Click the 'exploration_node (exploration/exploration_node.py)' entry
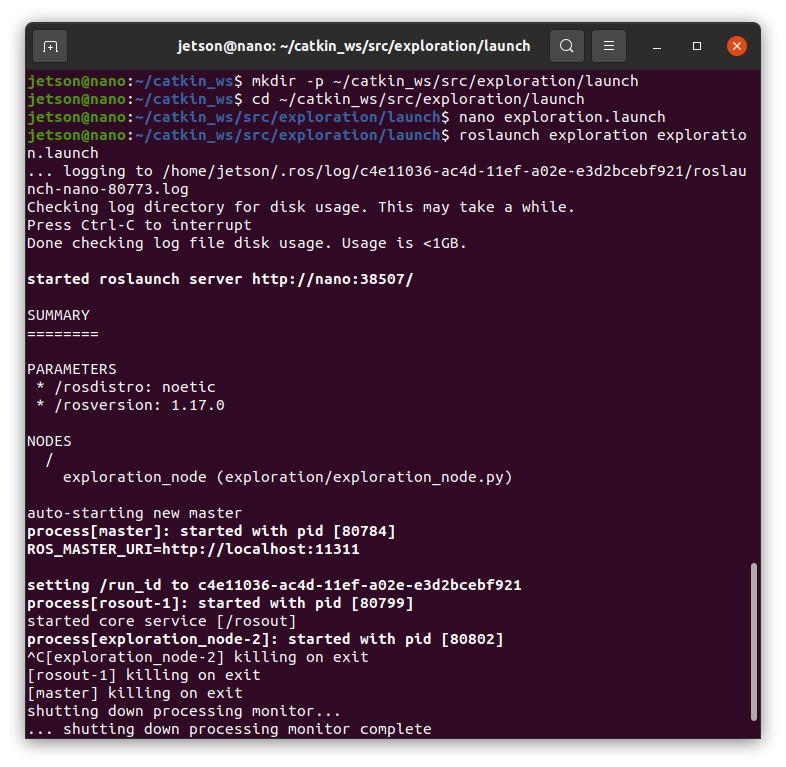Viewport: 786px width, 767px height. (x=287, y=477)
